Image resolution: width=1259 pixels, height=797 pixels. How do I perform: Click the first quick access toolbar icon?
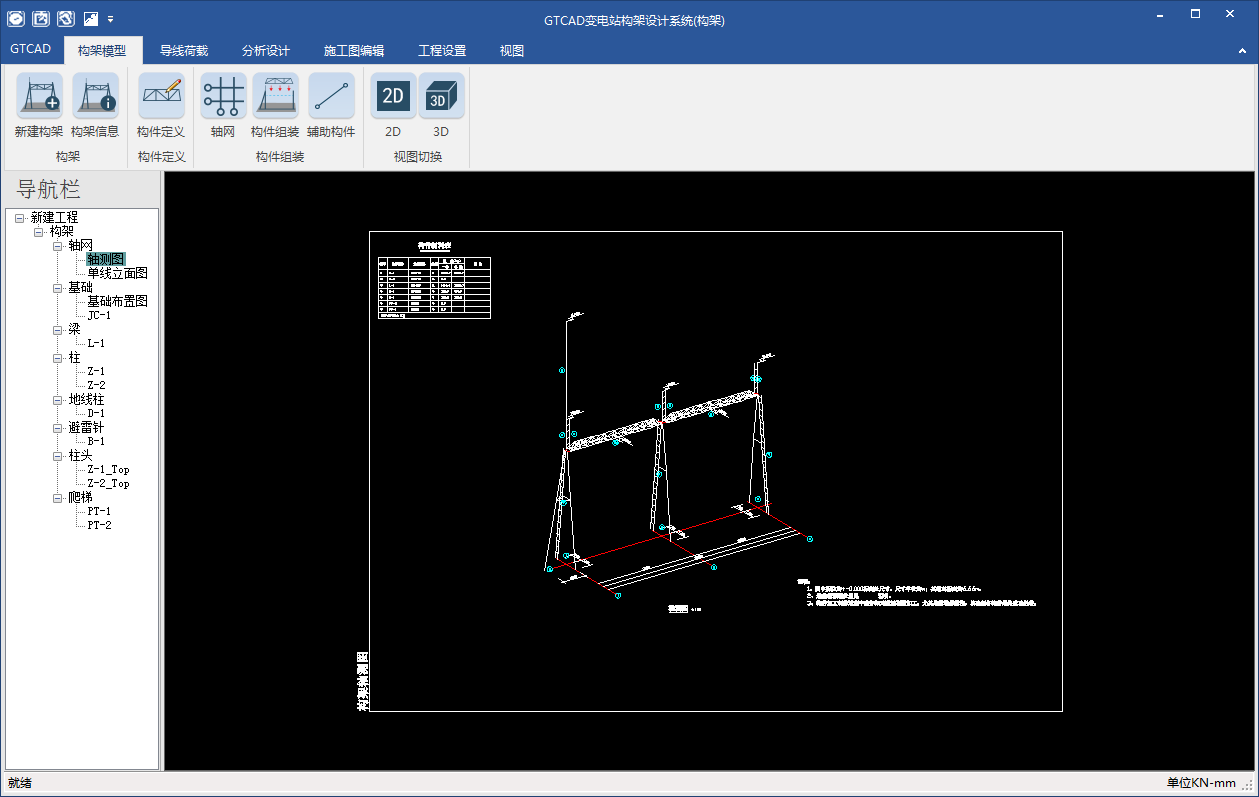tap(16, 18)
